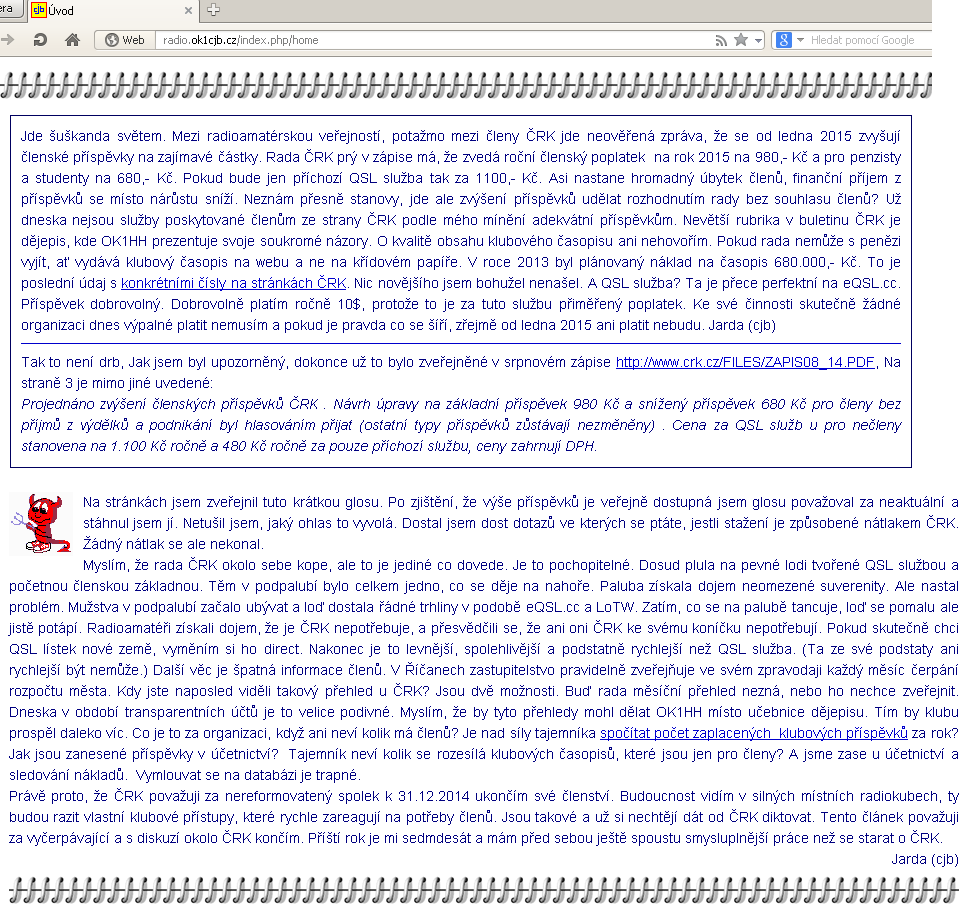Image resolution: width=965 pixels, height=919 pixels.
Task: Click the text 'Právě proto, že ČRK považuji'
Action: pyautogui.click(x=113, y=796)
